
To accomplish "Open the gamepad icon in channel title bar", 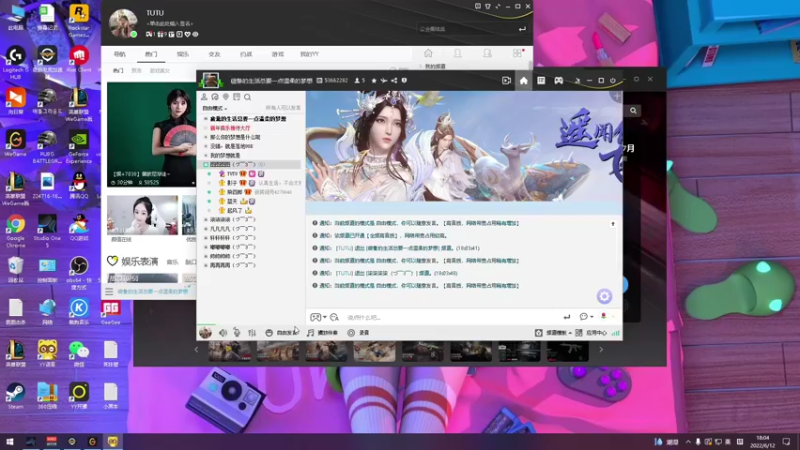I will click(559, 81).
